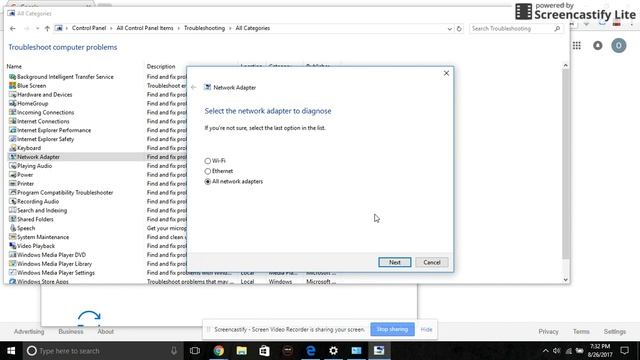Sort list by Description column header

(161, 66)
